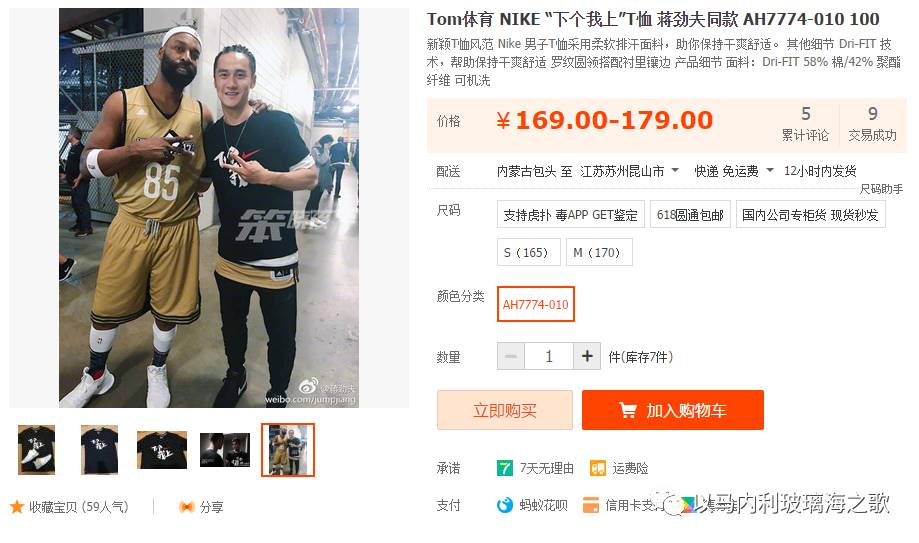Click the orange favorite star icon
Image resolution: width=919 pixels, height=543 pixels.
(16, 507)
